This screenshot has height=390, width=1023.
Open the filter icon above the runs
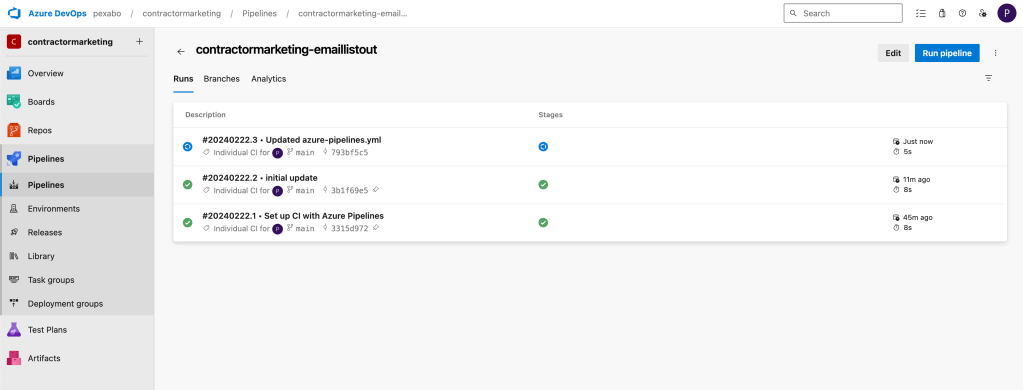[988, 78]
